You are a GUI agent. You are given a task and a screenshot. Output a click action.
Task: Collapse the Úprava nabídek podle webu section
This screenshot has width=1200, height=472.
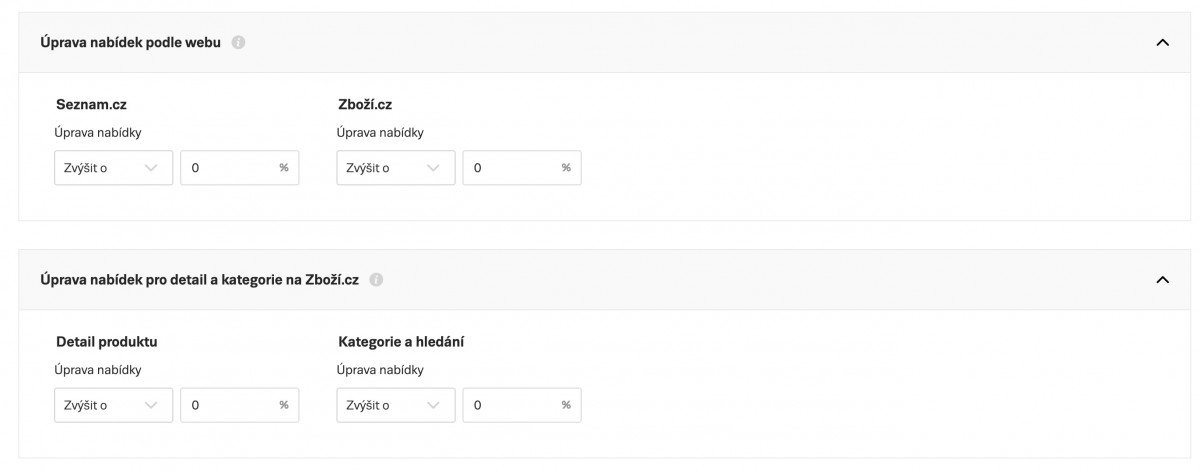(x=1162, y=42)
